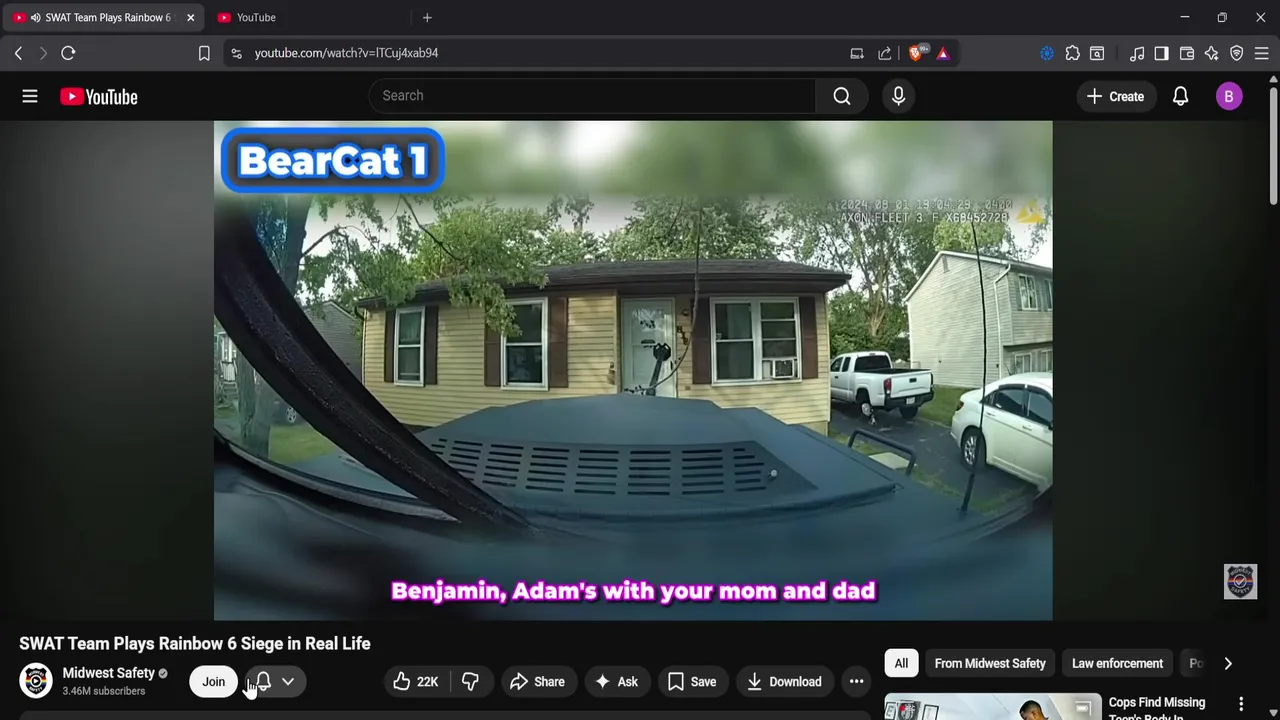Open media controls music note icon

(x=1137, y=53)
